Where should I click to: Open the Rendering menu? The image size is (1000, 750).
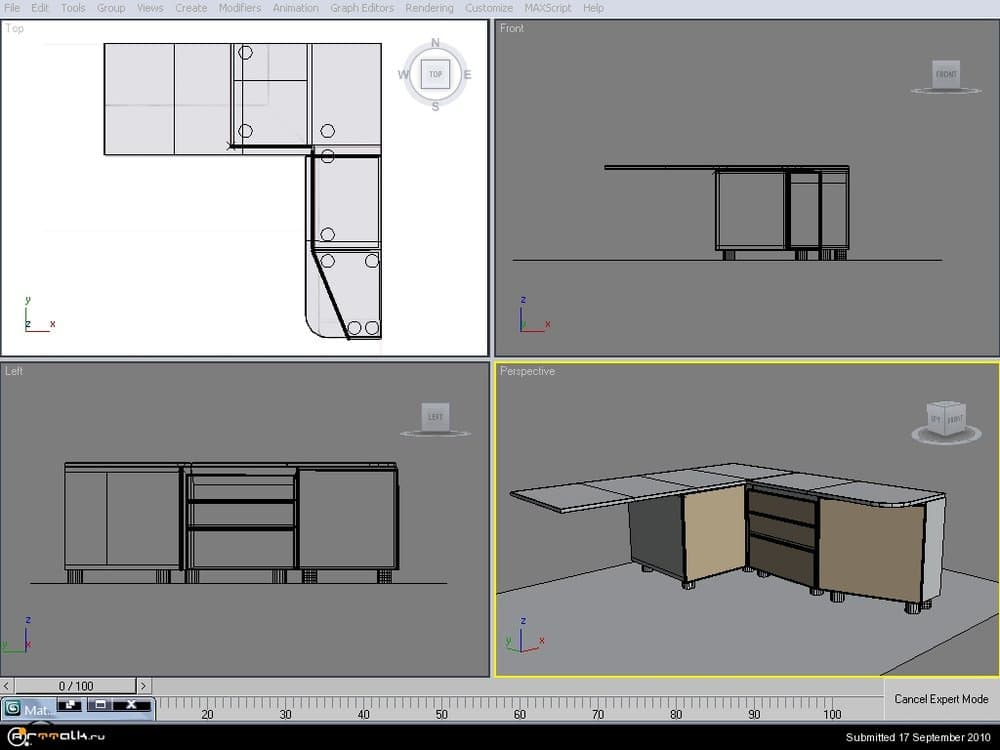click(x=431, y=8)
